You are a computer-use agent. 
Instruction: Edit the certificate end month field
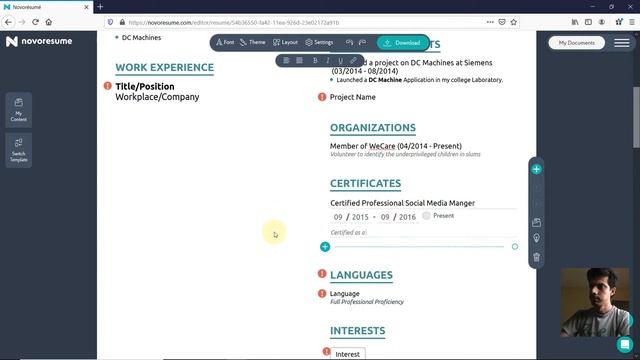(385, 217)
